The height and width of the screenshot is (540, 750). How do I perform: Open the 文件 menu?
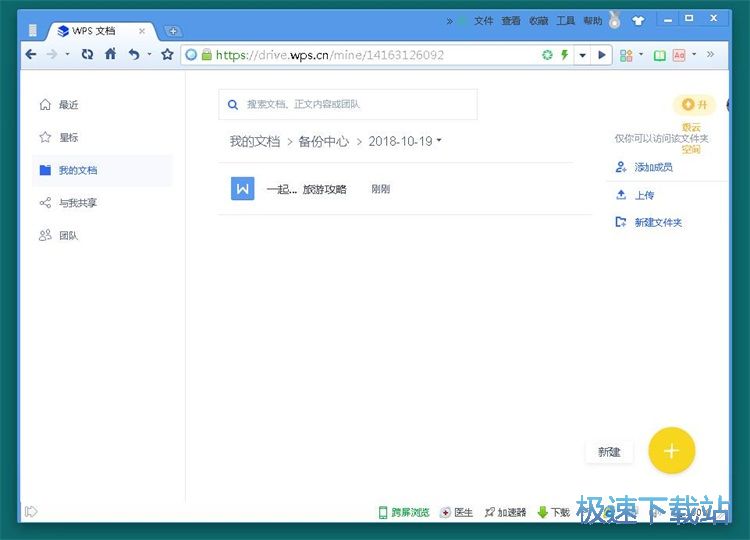(484, 21)
